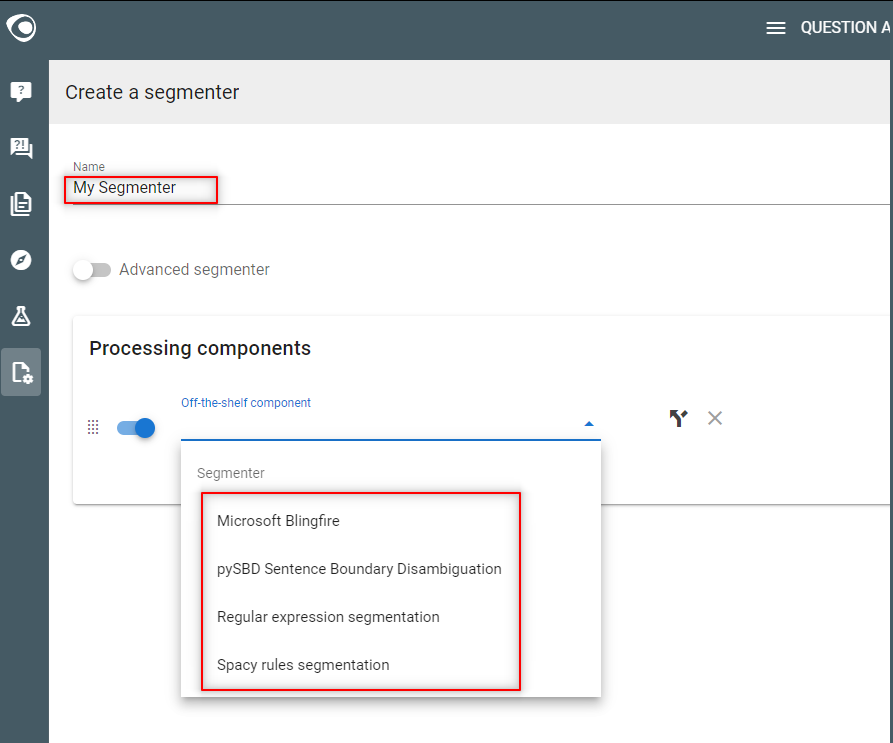
Task: Click the QUESTION header menu label
Action: click(845, 27)
